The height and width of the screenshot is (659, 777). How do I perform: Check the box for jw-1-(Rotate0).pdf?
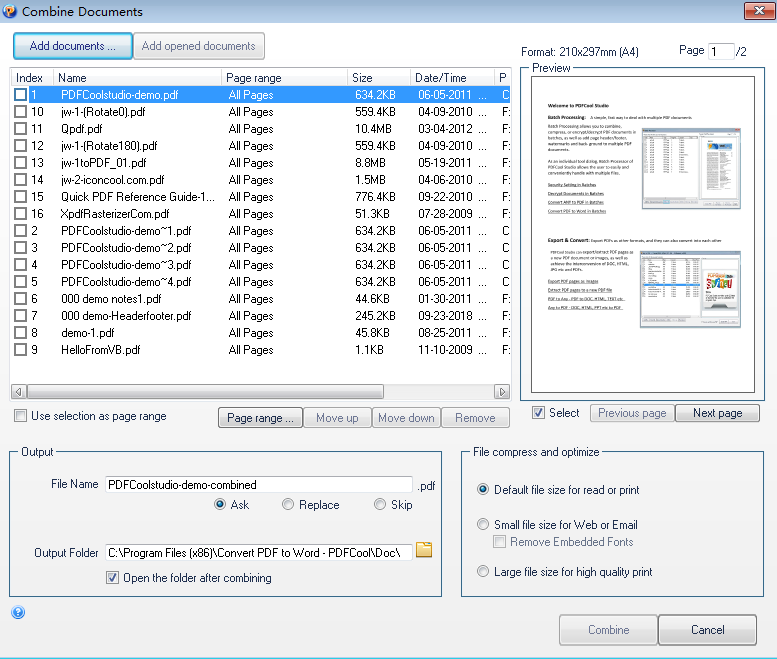coord(20,112)
